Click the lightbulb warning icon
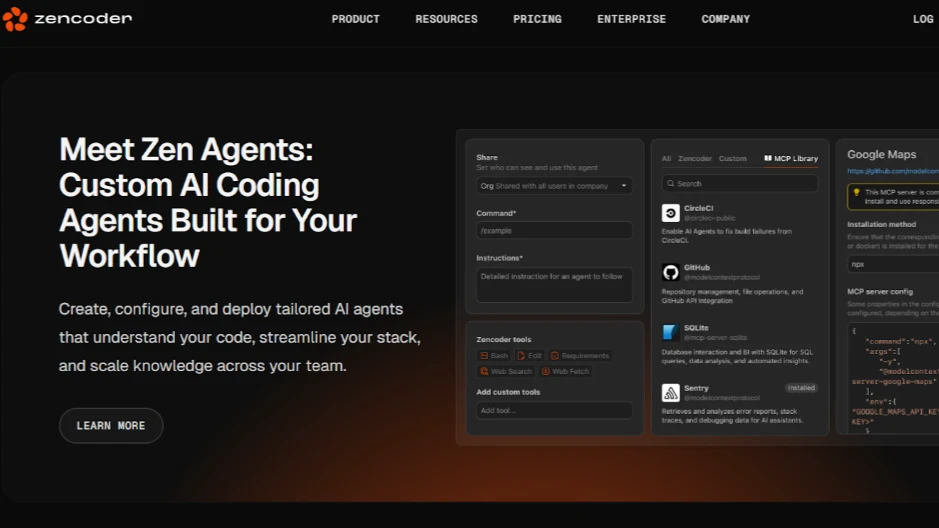Image resolution: width=939 pixels, height=528 pixels. [x=856, y=193]
